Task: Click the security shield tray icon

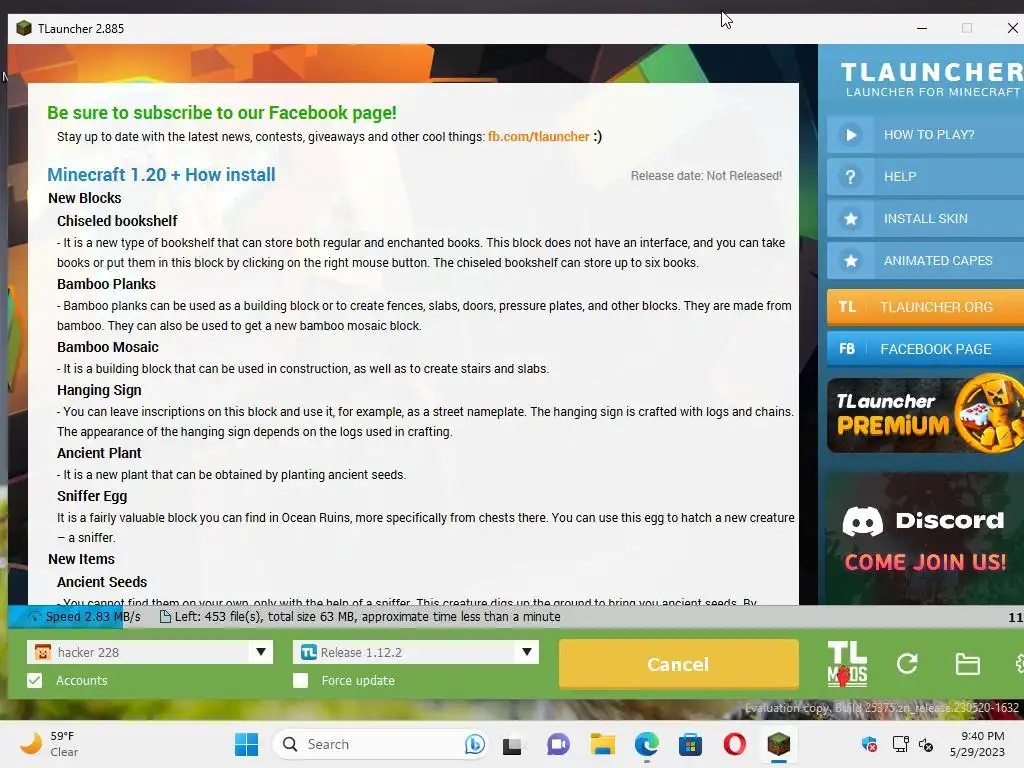Action: (x=869, y=744)
